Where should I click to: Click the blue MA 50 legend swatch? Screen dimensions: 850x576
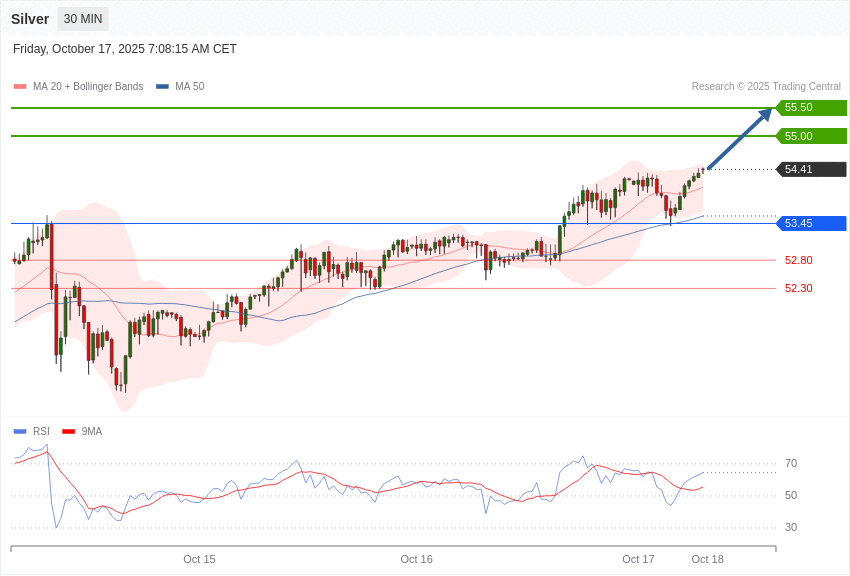[162, 87]
